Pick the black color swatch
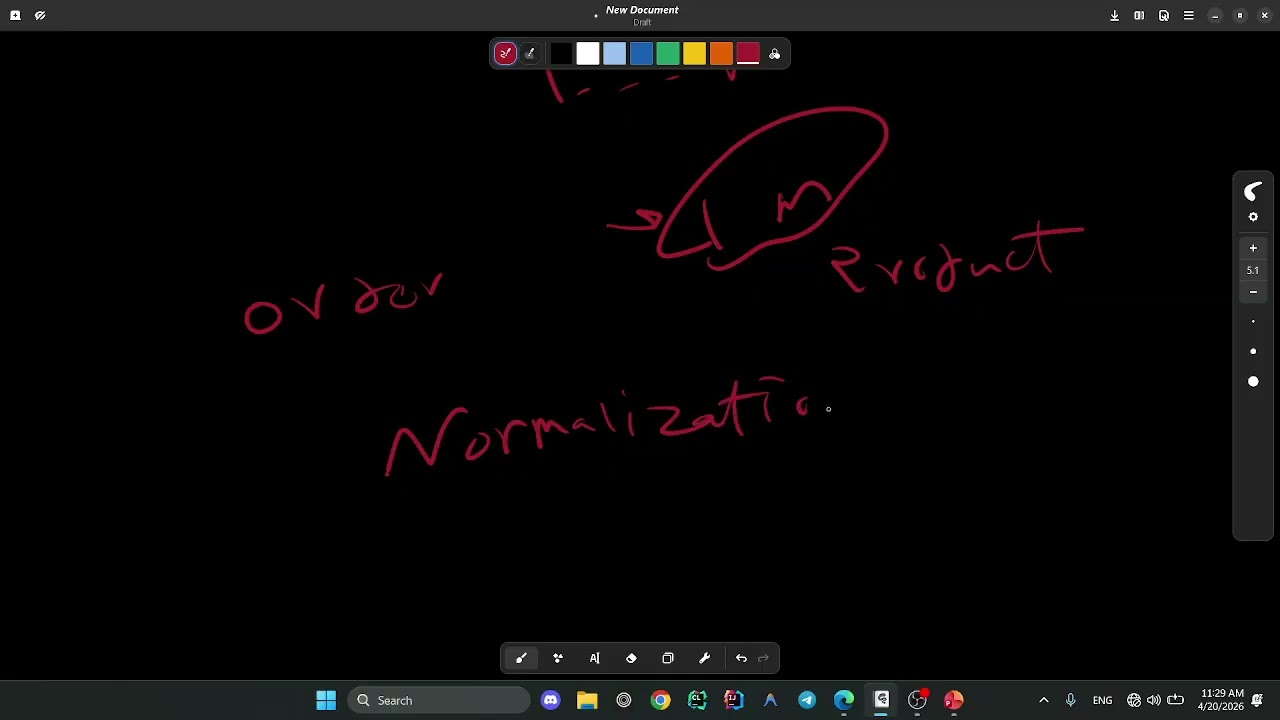 [561, 54]
